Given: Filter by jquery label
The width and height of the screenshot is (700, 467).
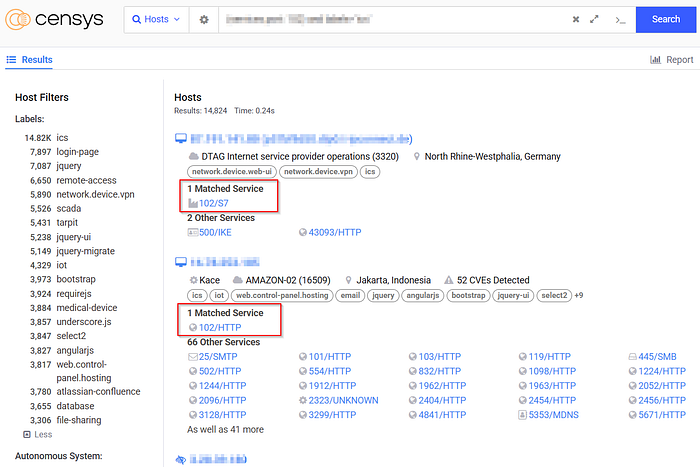Looking at the screenshot, I should 69,166.
